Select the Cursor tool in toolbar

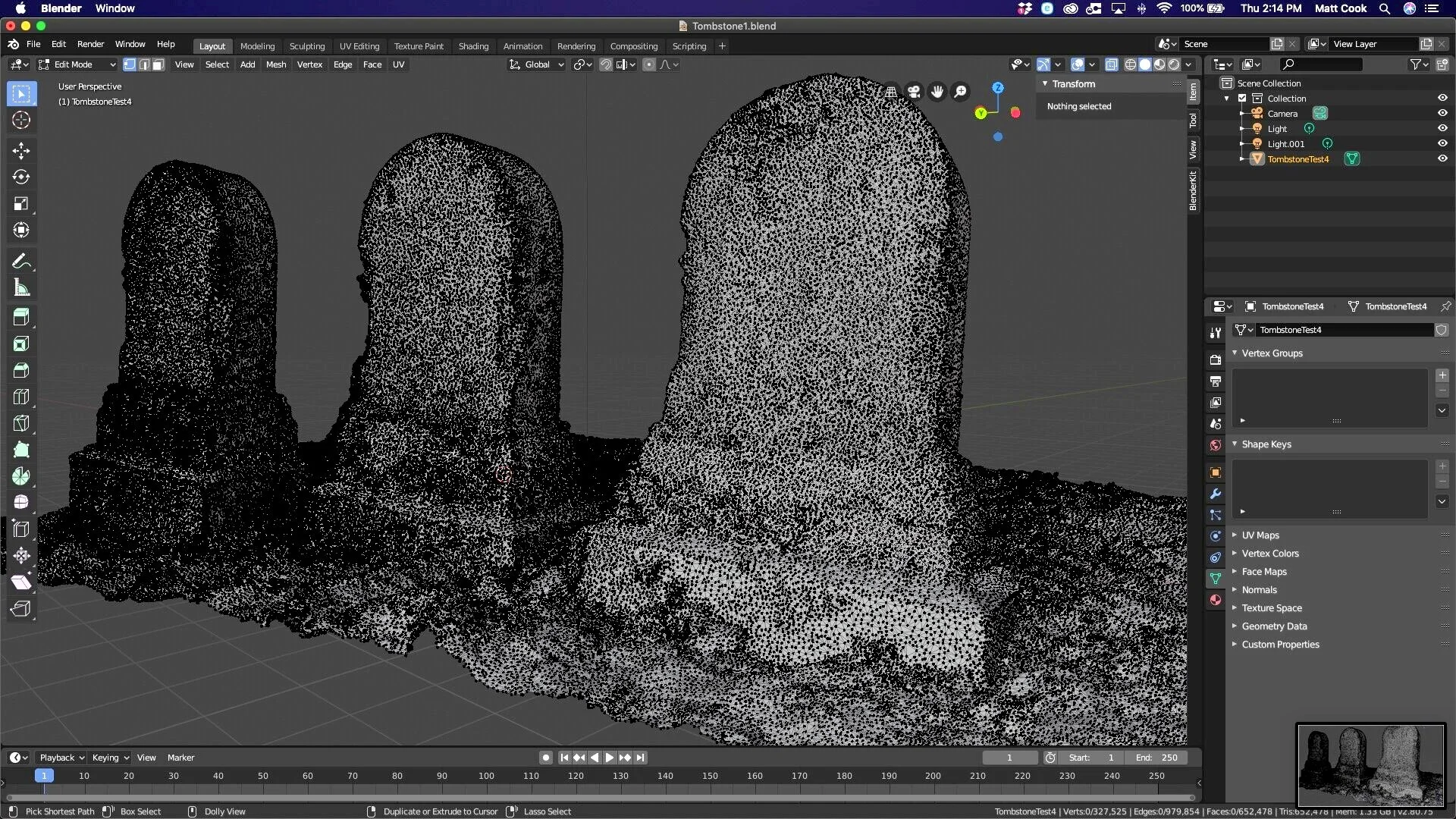21,120
